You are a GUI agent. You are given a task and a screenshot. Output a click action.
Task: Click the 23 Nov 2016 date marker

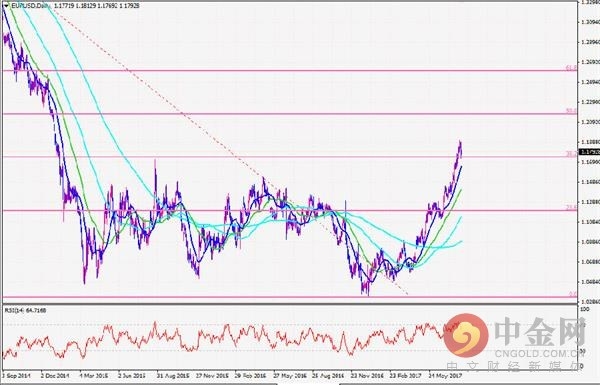click(x=367, y=376)
